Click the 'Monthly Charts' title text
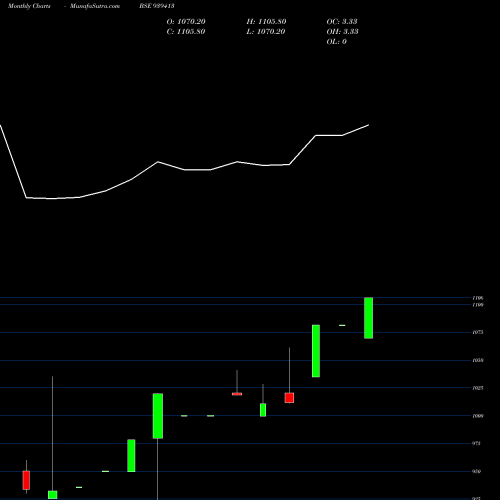The image size is (500, 500). click(x=29, y=6)
